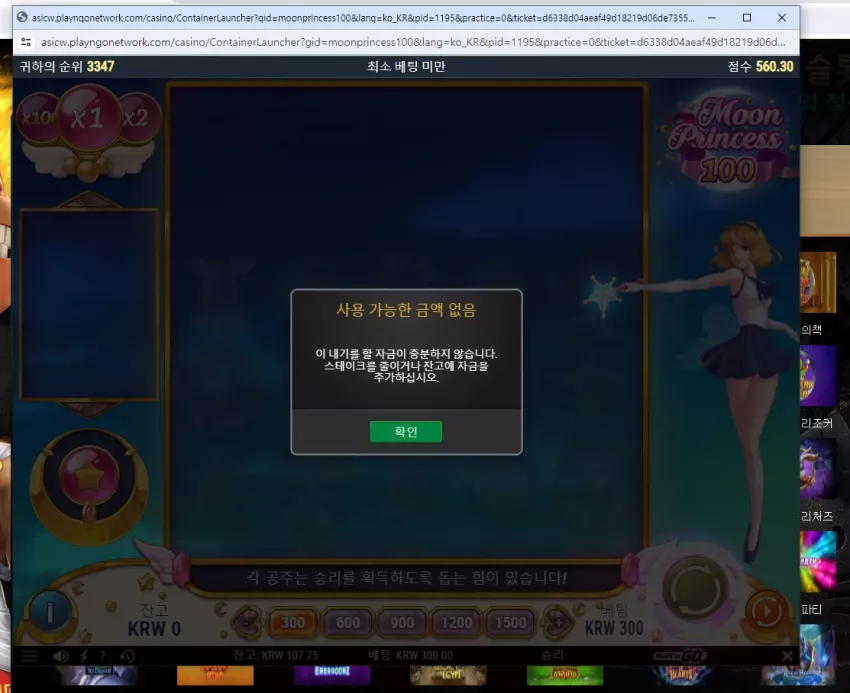Click the 베팅 KRW 300 bet display
This screenshot has width=850, height=693.
point(614,620)
